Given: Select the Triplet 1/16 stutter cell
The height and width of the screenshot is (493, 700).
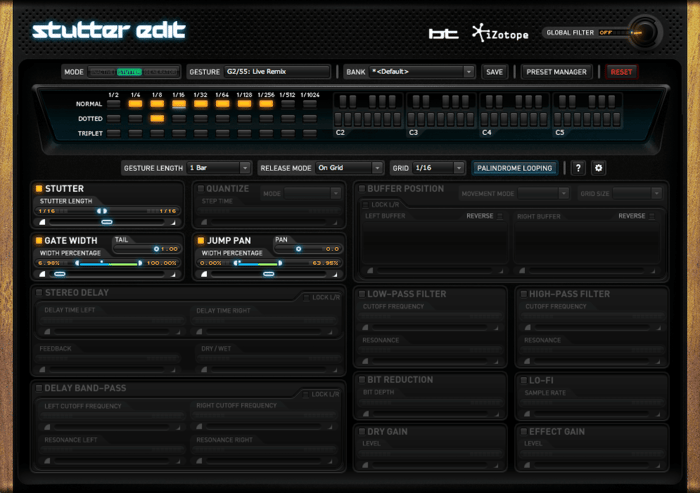Looking at the screenshot, I should [179, 134].
